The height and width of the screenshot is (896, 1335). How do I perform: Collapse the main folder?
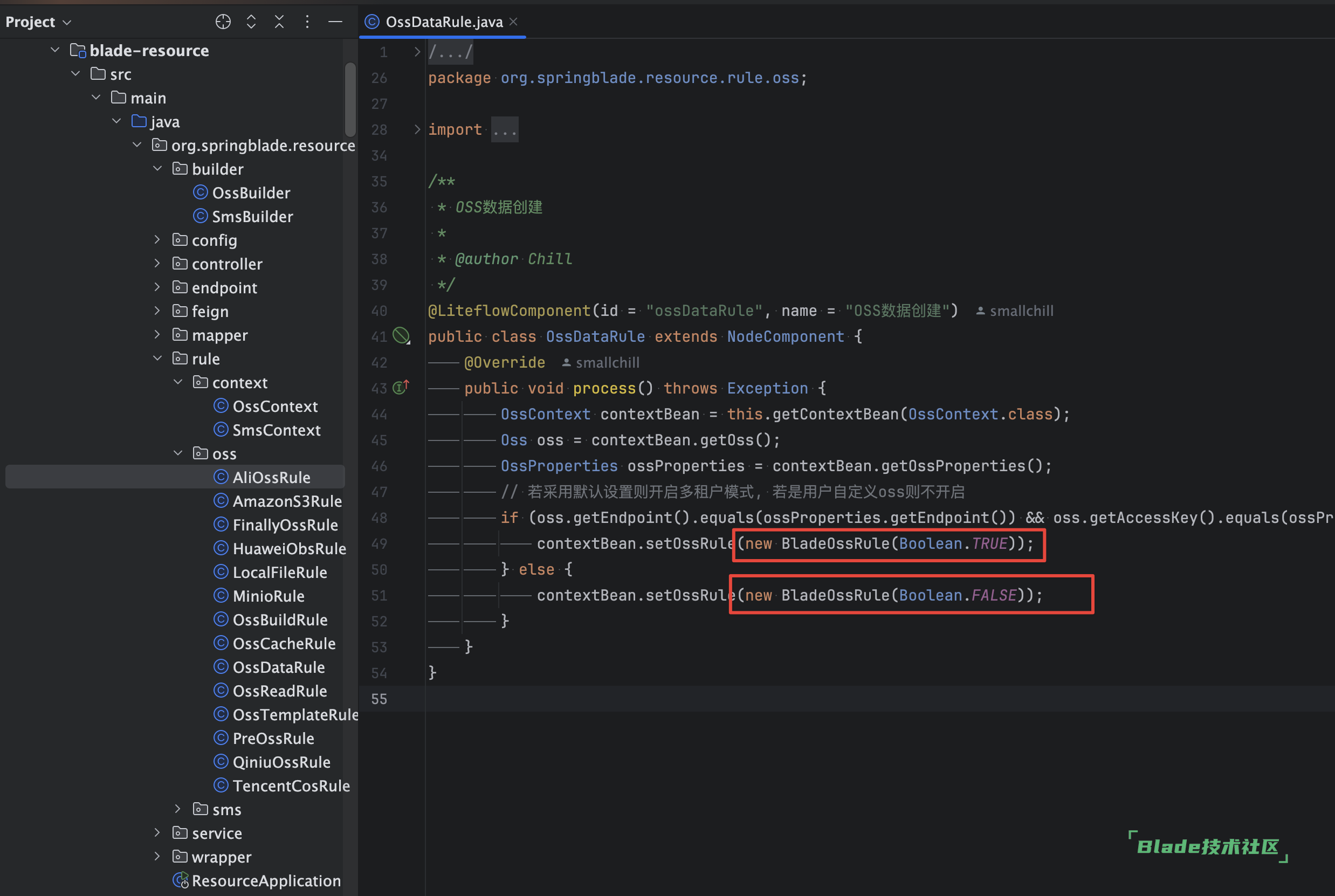click(96, 97)
